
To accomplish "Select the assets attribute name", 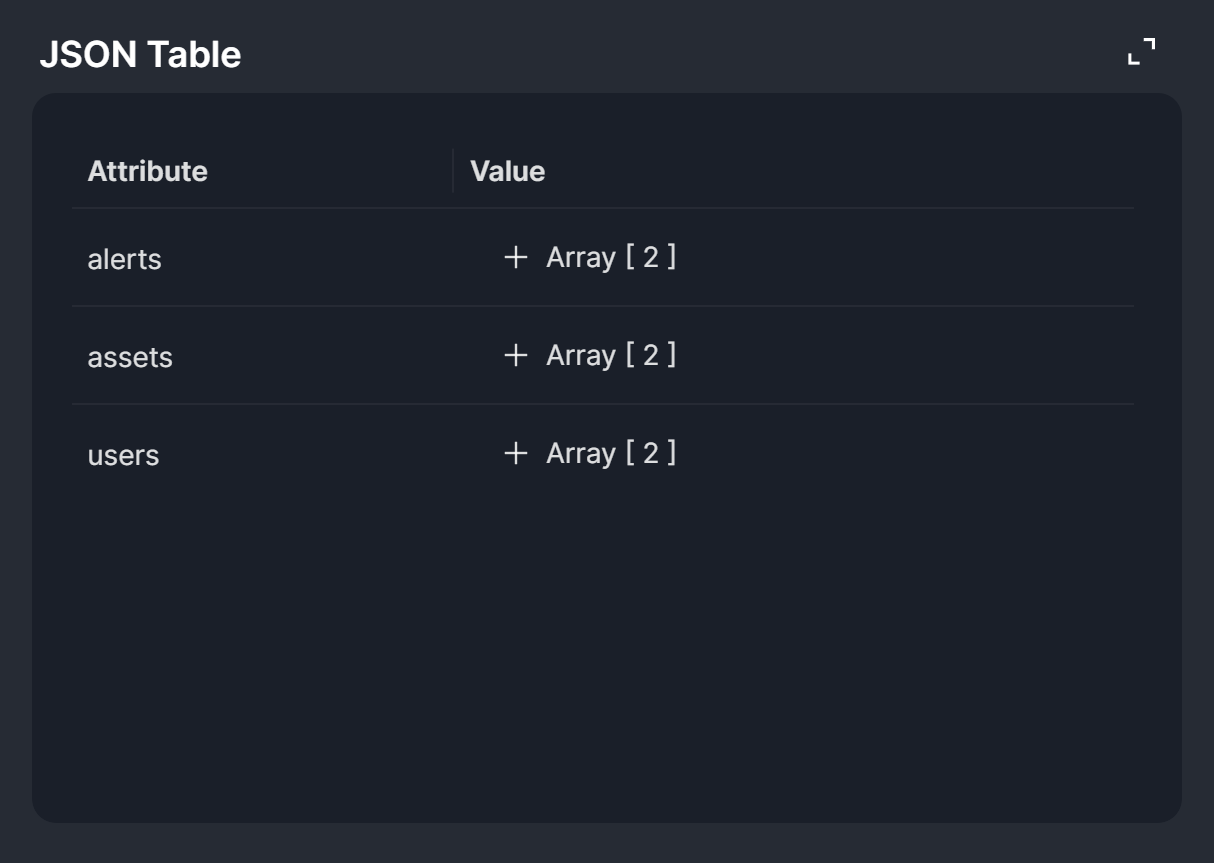I will [x=130, y=357].
